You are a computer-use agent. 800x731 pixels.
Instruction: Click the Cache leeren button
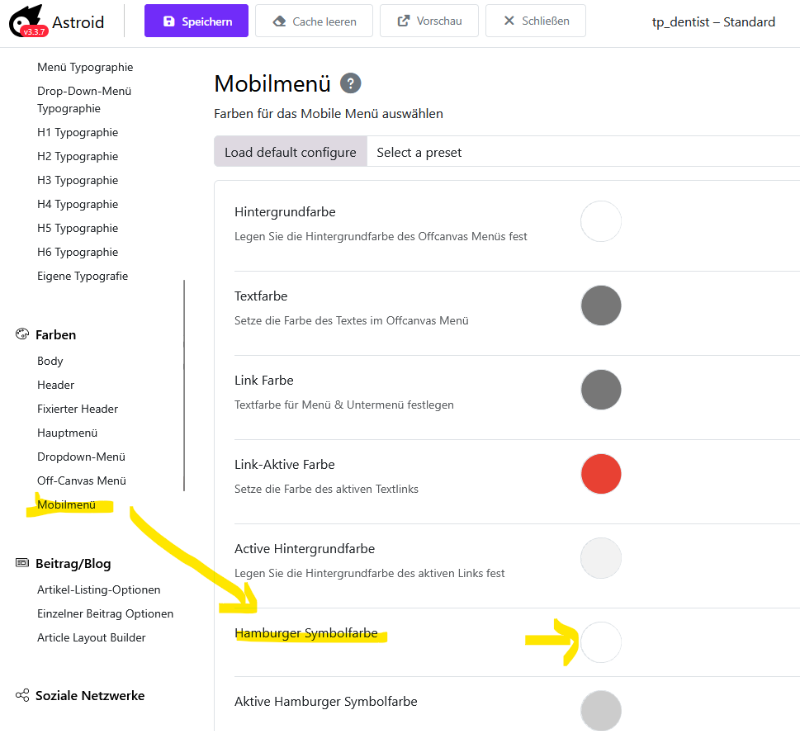[314, 21]
